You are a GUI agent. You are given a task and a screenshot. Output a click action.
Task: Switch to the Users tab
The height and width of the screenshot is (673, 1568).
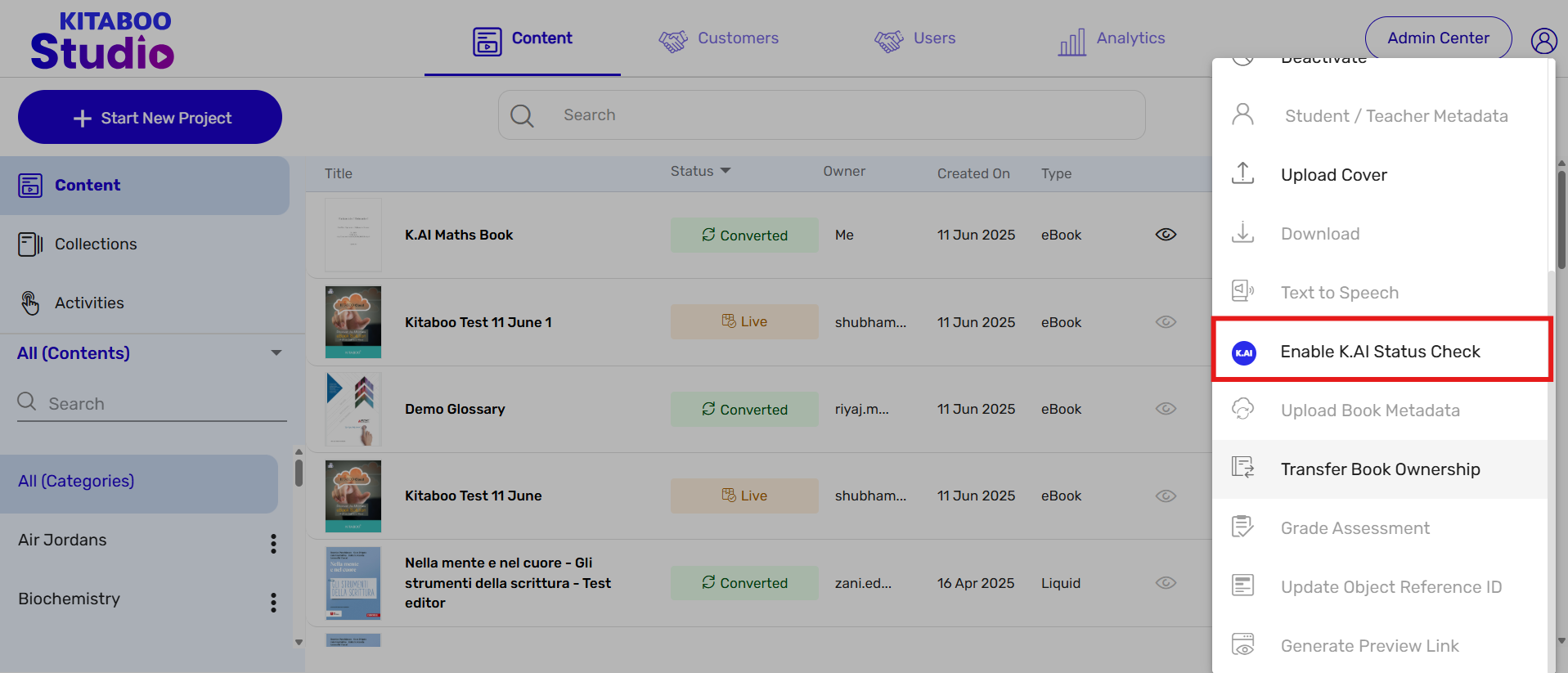(x=914, y=38)
